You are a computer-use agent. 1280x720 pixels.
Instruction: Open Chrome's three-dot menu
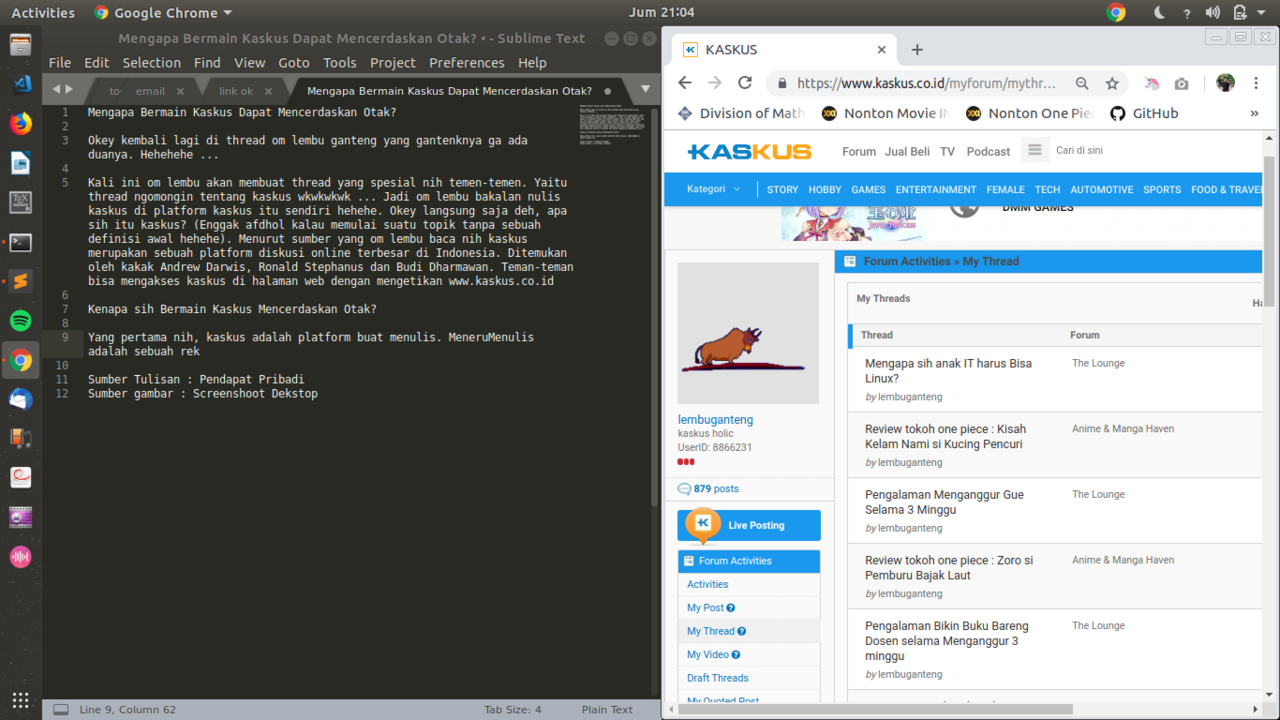pyautogui.click(x=1255, y=83)
